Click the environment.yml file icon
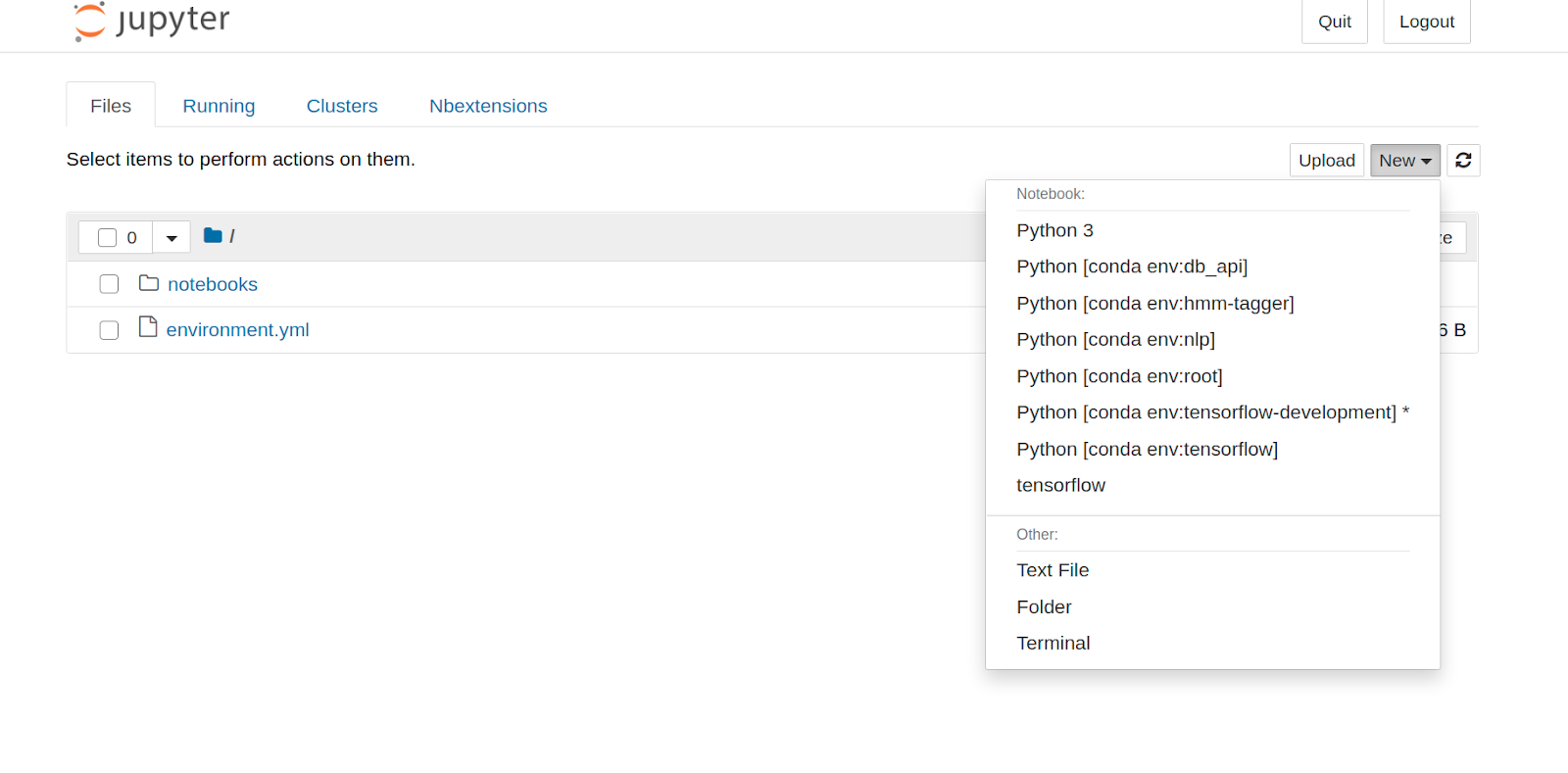The width and height of the screenshot is (1568, 773). pyautogui.click(x=148, y=327)
